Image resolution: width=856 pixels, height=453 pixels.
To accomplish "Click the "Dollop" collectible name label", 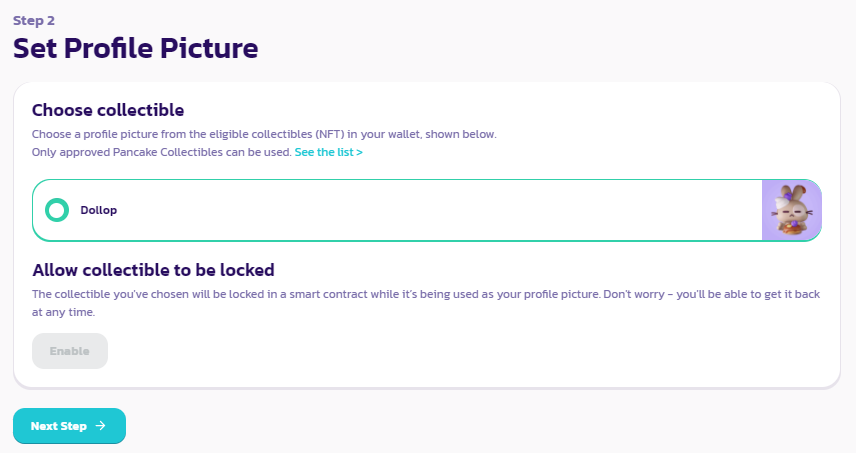I will pos(99,210).
